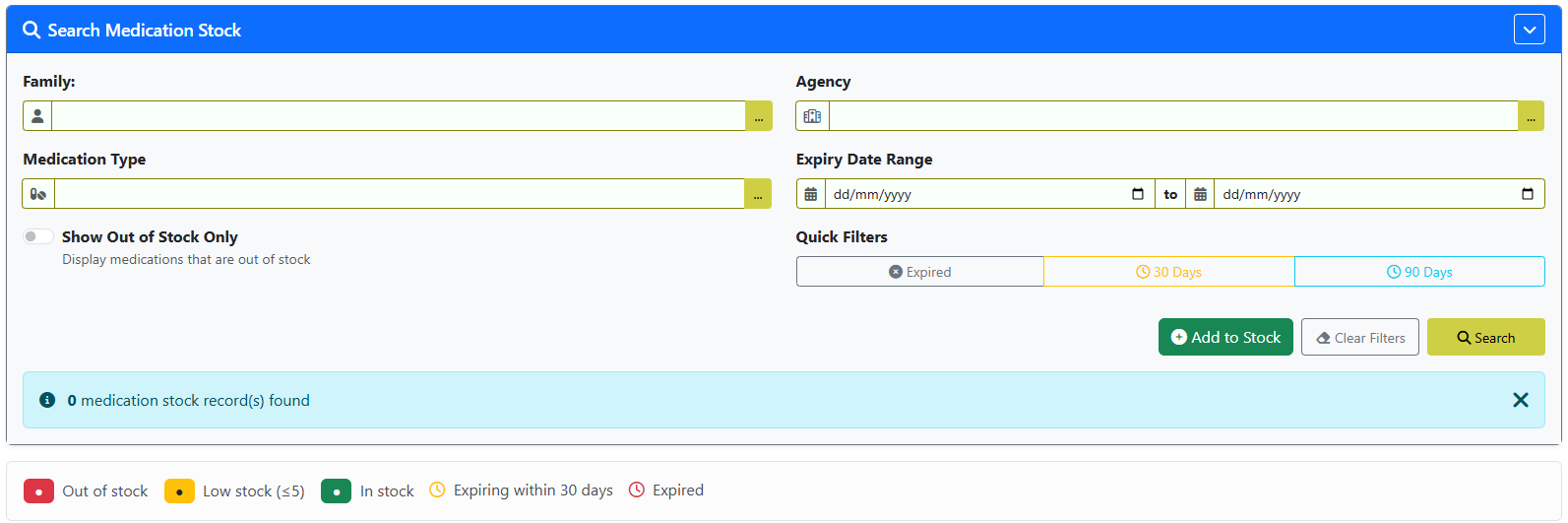
Task: Click the magnifier icon in panel header
Action: tap(31, 31)
